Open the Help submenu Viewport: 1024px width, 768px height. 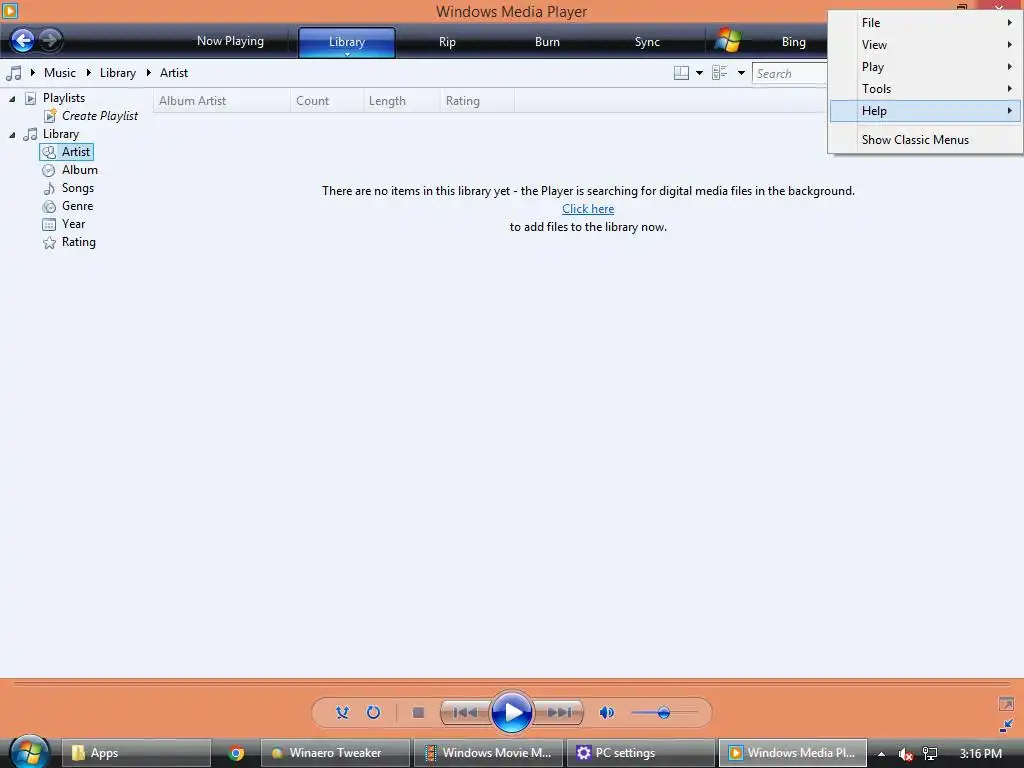point(925,111)
